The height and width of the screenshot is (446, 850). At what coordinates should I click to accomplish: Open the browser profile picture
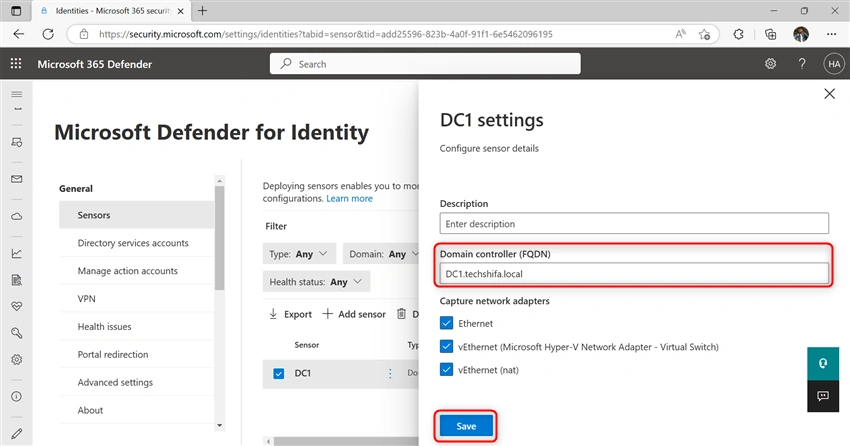[x=801, y=34]
